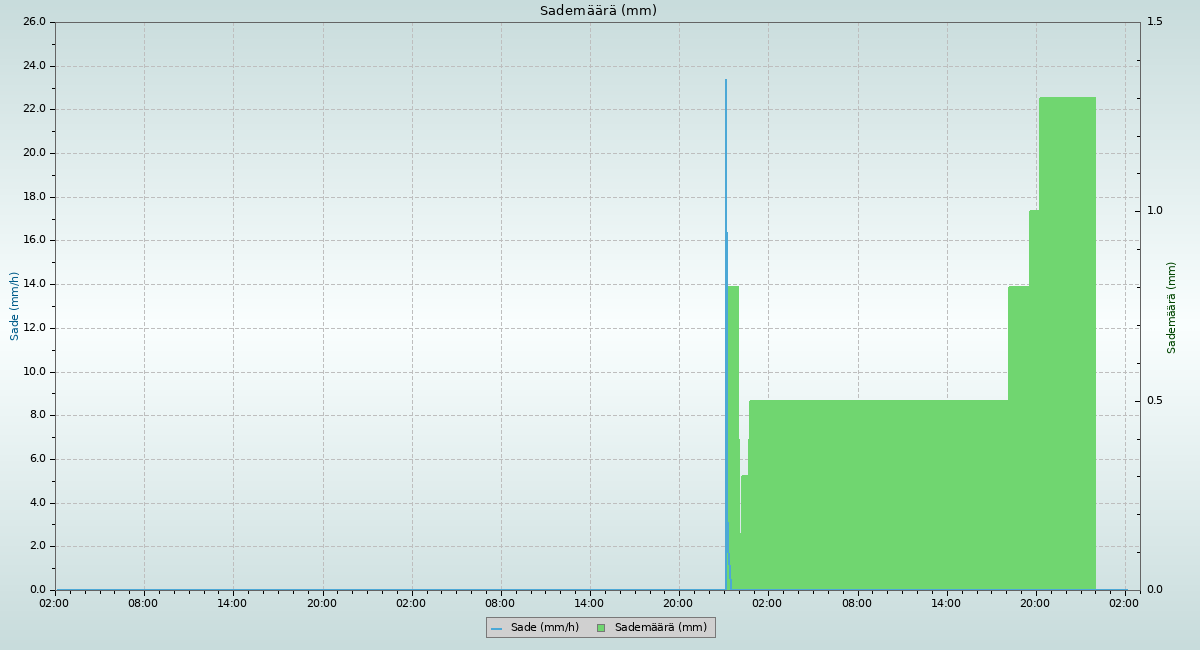The width and height of the screenshot is (1200, 650).
Task: Click the blue Sade legend line icon
Action: [496, 628]
